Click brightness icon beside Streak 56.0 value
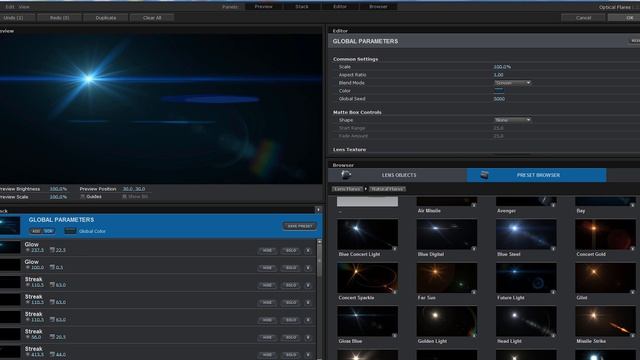Screen dimensions: 640x360 pyautogui.click(x=28, y=337)
